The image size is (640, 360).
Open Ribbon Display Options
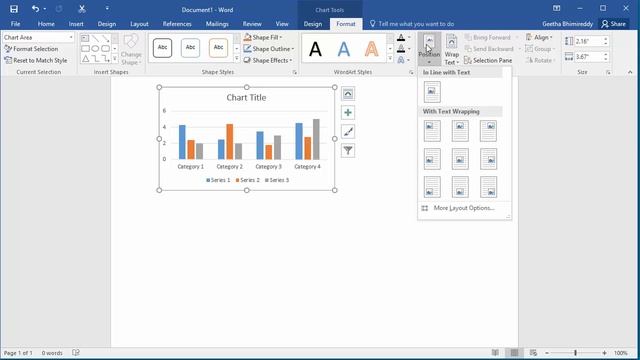(556, 9)
